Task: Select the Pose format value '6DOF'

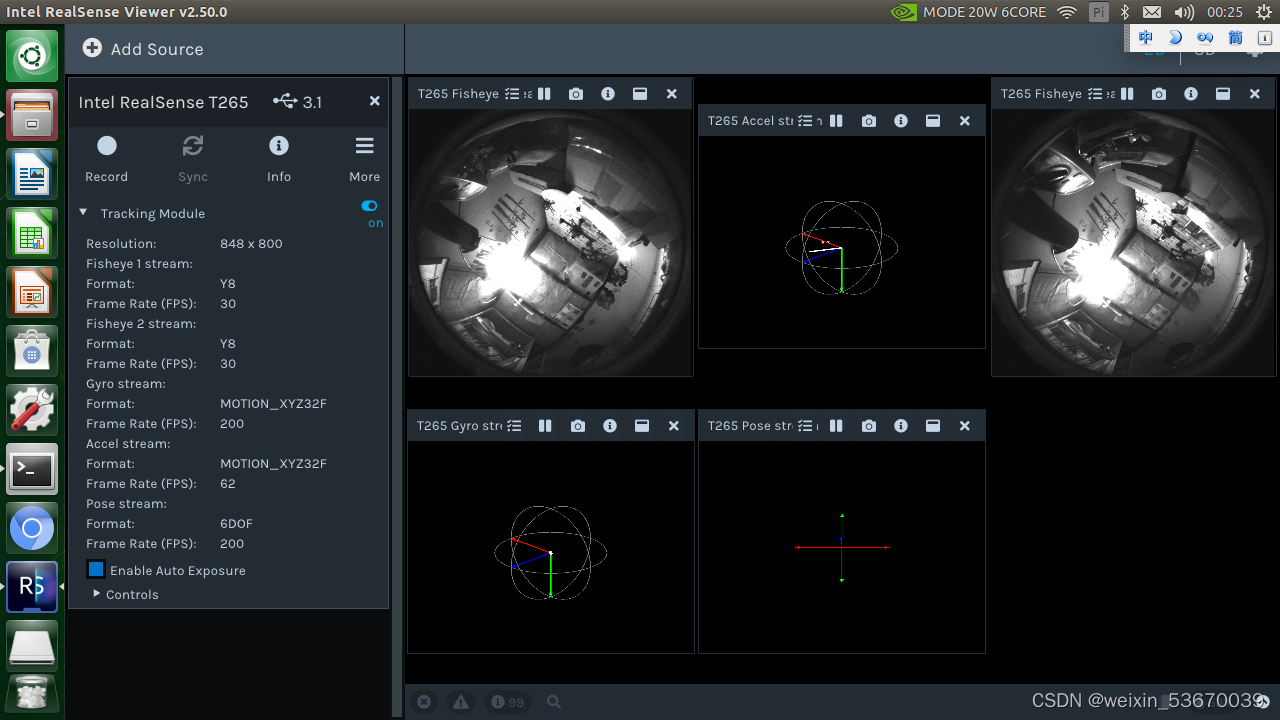Action: click(237, 523)
